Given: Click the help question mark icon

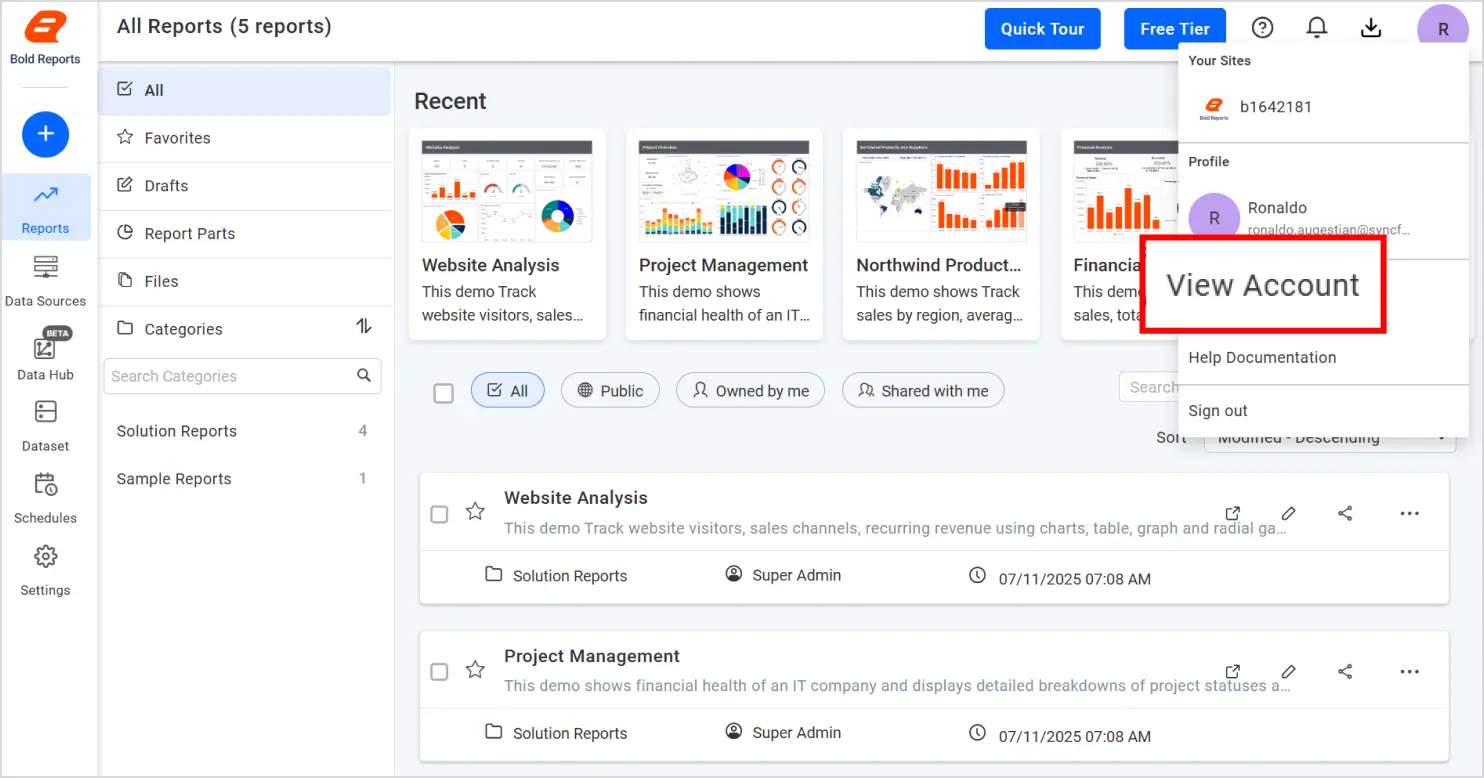Looking at the screenshot, I should coord(1263,28).
